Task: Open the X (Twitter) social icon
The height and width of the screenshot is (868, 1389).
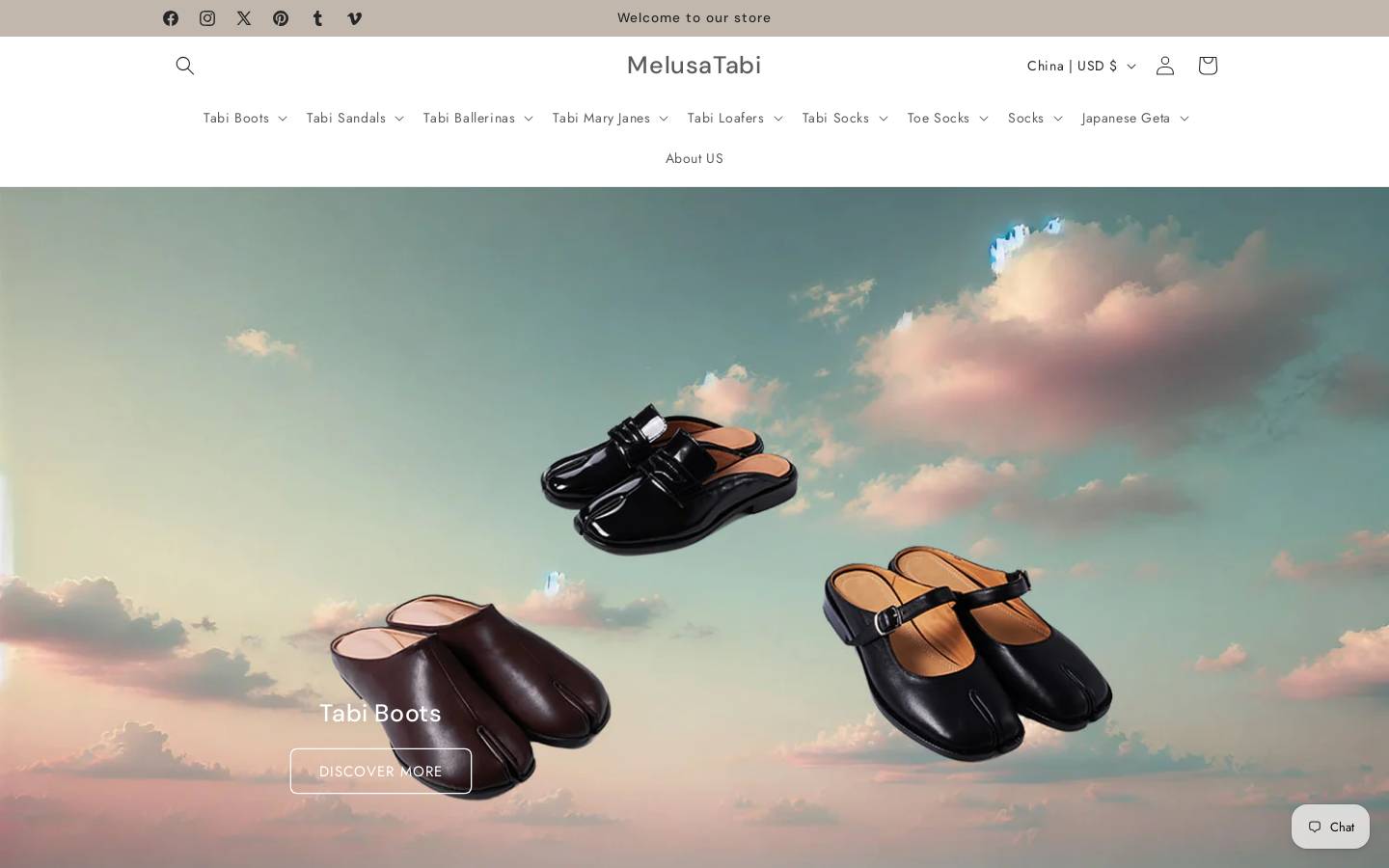Action: (244, 18)
